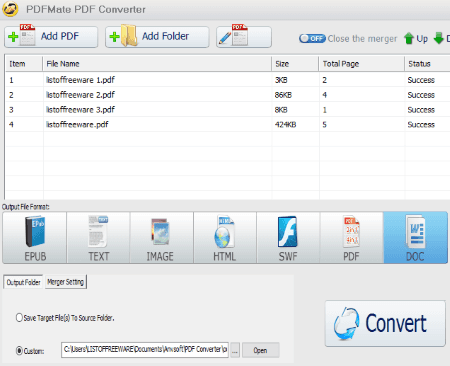Click the Convert button
The height and width of the screenshot is (366, 450).
385,323
